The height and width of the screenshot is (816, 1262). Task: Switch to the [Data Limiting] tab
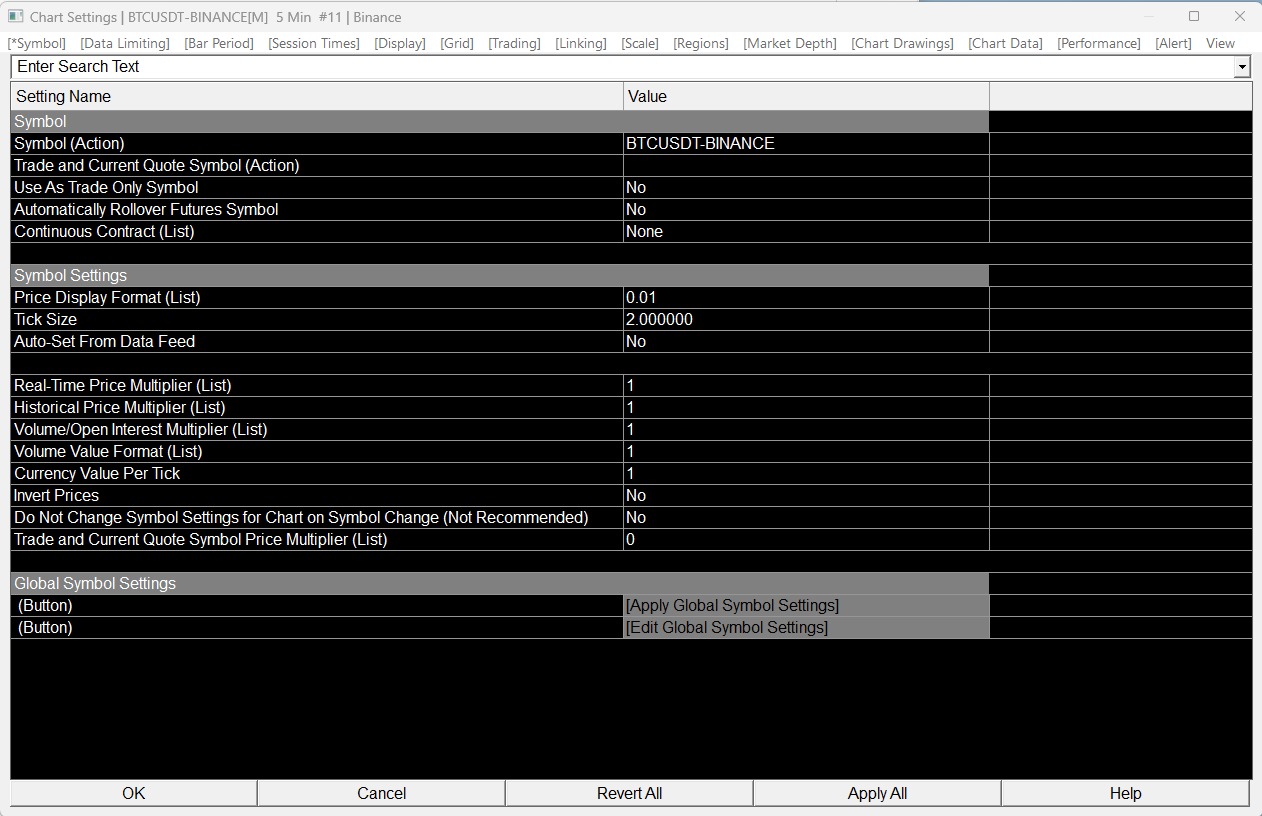click(125, 43)
